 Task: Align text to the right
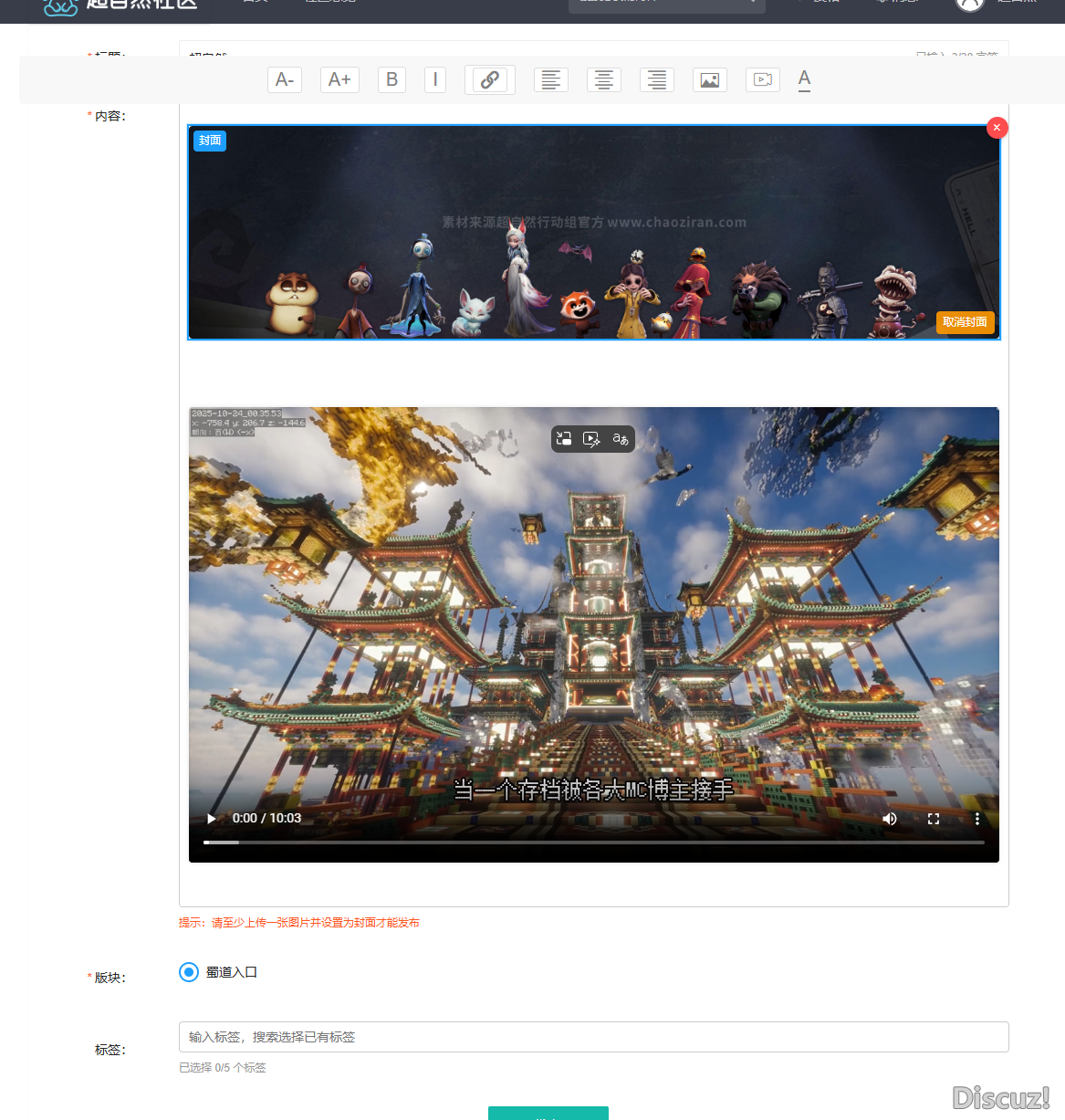[x=657, y=80]
